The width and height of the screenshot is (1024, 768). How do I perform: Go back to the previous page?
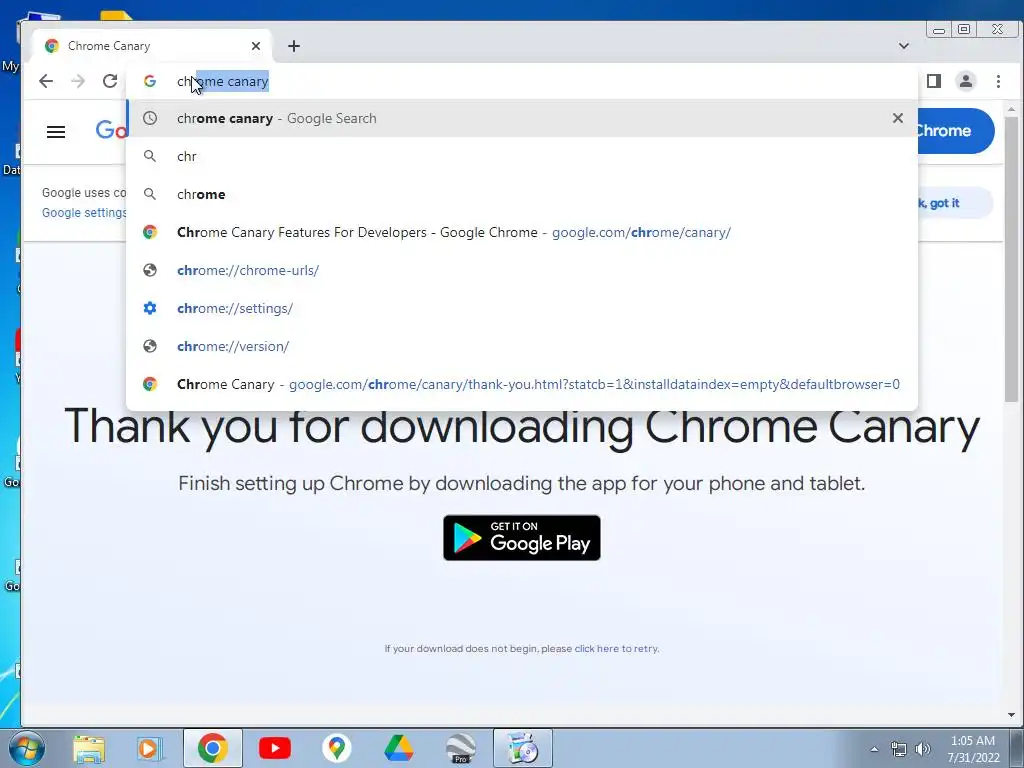[46, 81]
